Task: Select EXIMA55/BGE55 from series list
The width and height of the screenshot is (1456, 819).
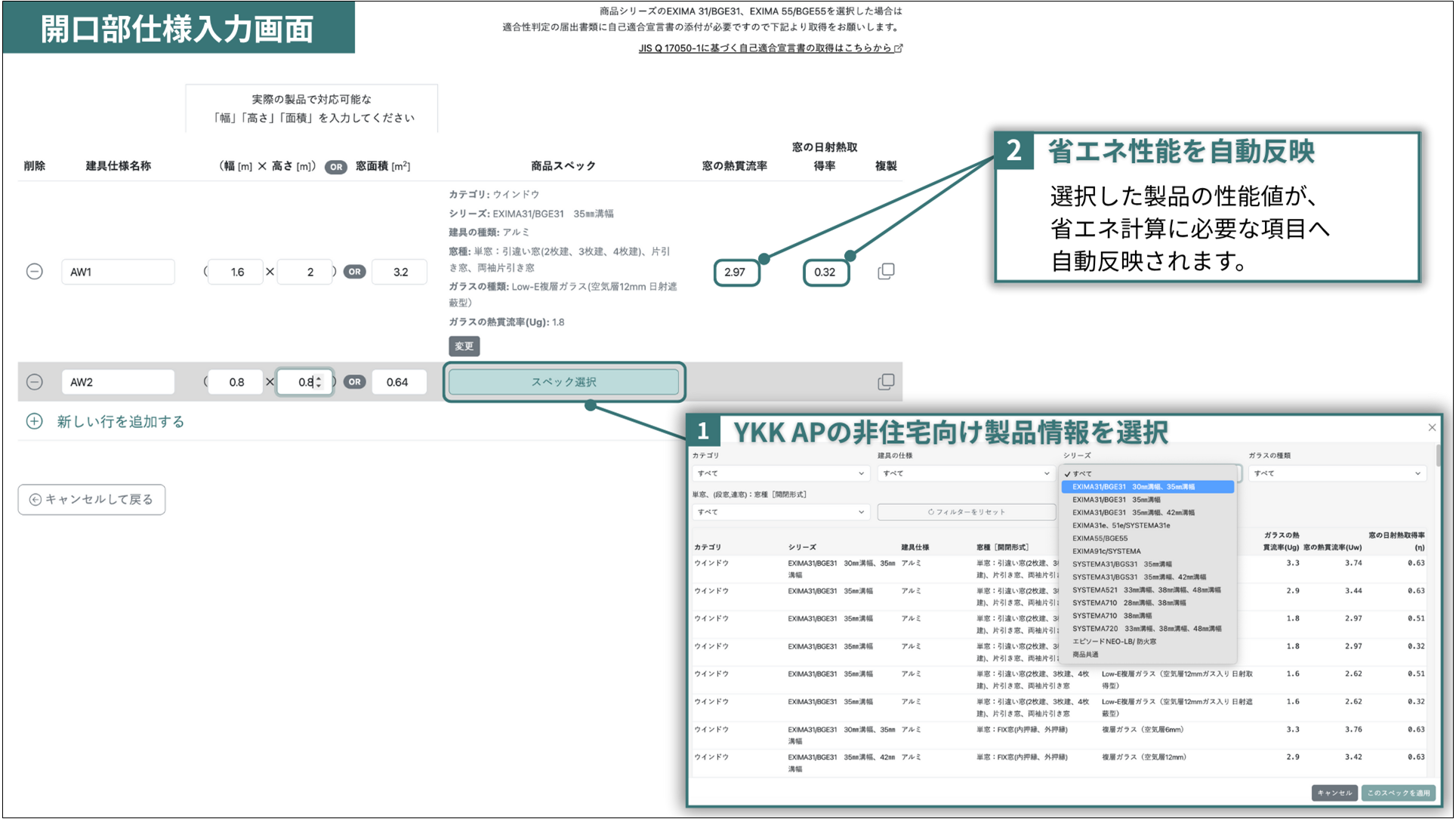Action: point(1100,538)
